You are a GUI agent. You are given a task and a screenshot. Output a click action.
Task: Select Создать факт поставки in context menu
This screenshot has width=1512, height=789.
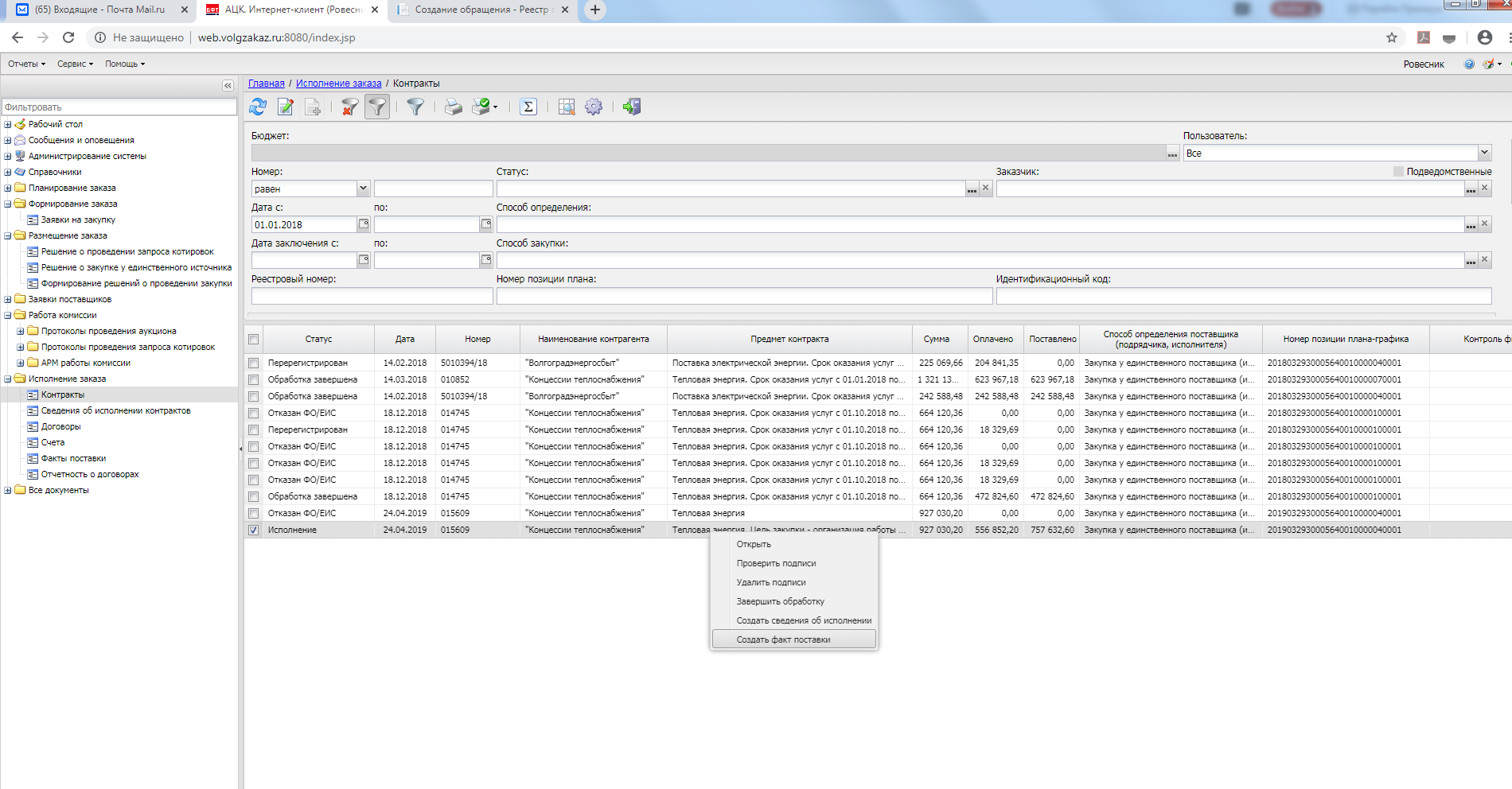tap(783, 639)
